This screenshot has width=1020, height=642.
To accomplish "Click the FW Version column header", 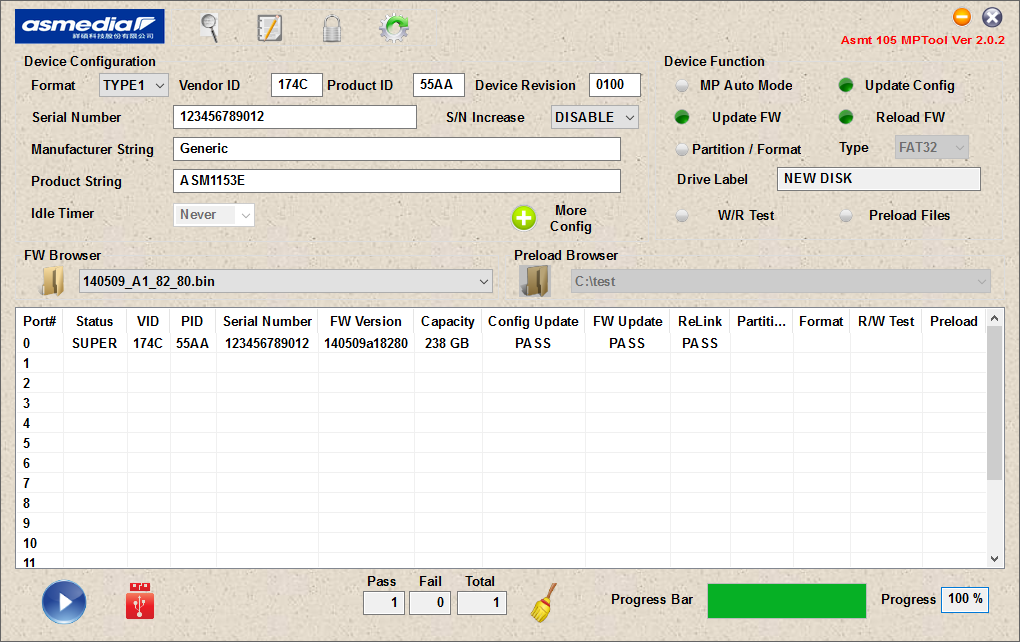I will (366, 321).
